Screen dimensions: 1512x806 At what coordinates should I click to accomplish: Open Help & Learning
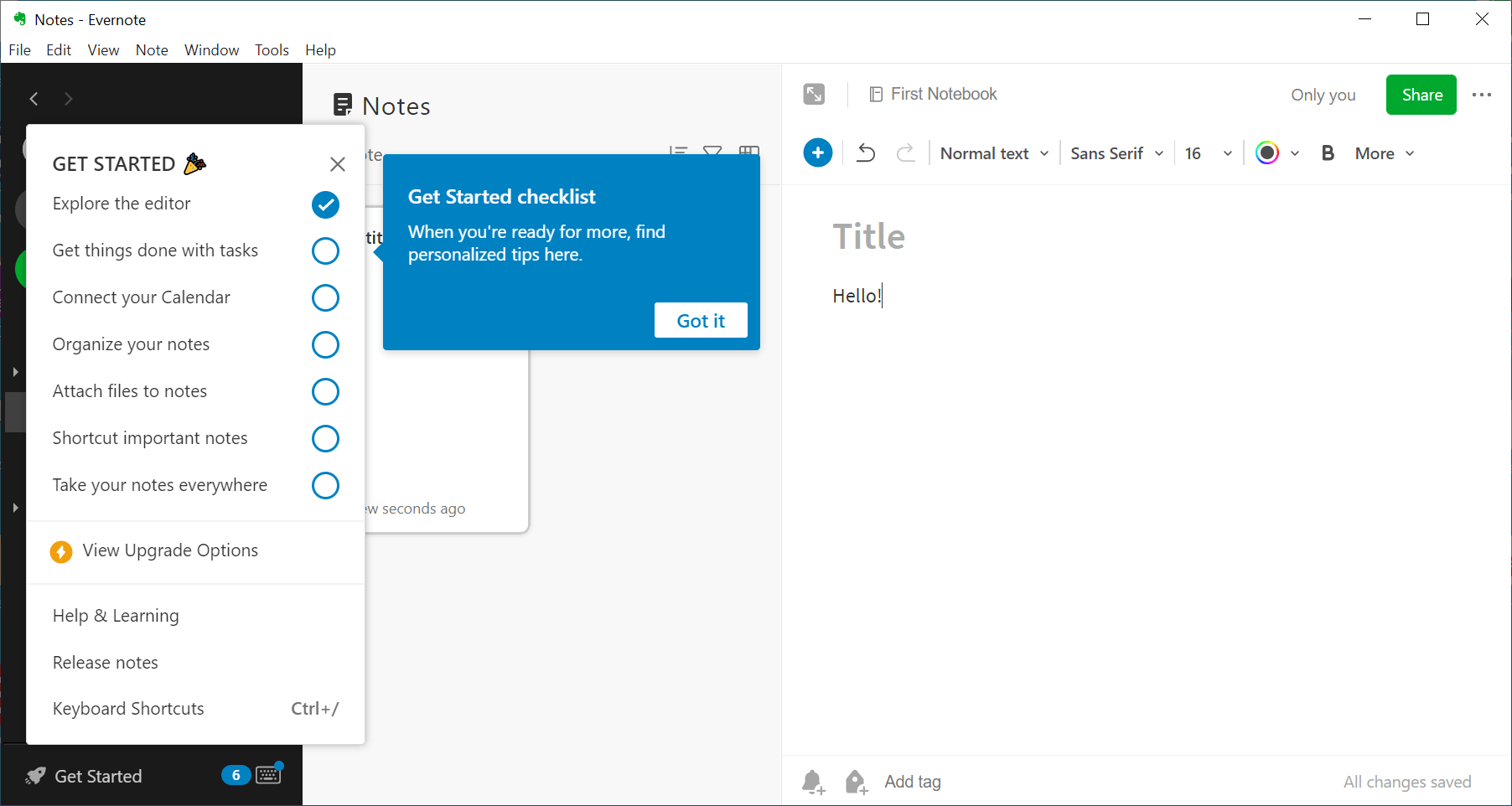point(116,616)
